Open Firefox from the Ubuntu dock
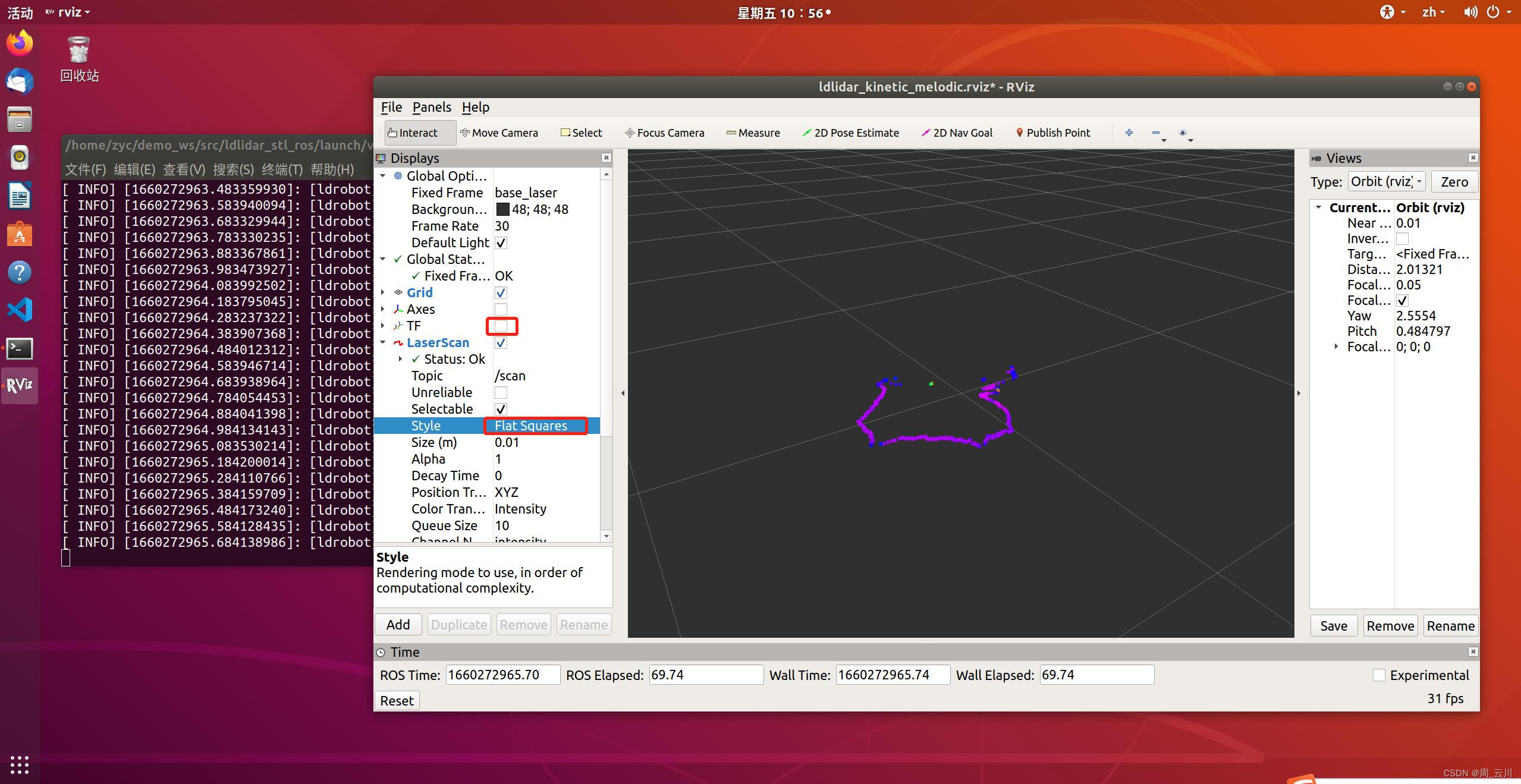1521x784 pixels. click(19, 42)
